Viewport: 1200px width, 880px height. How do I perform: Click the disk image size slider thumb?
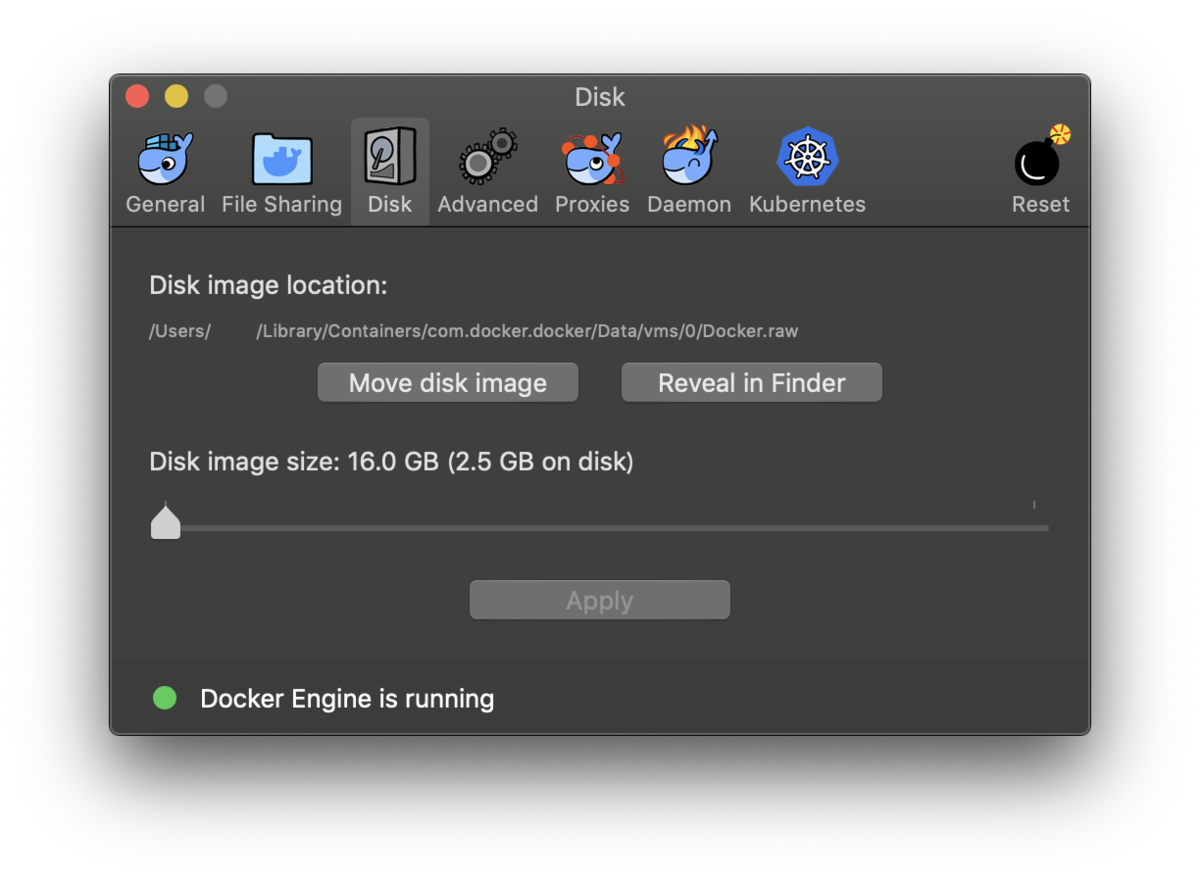coord(165,523)
